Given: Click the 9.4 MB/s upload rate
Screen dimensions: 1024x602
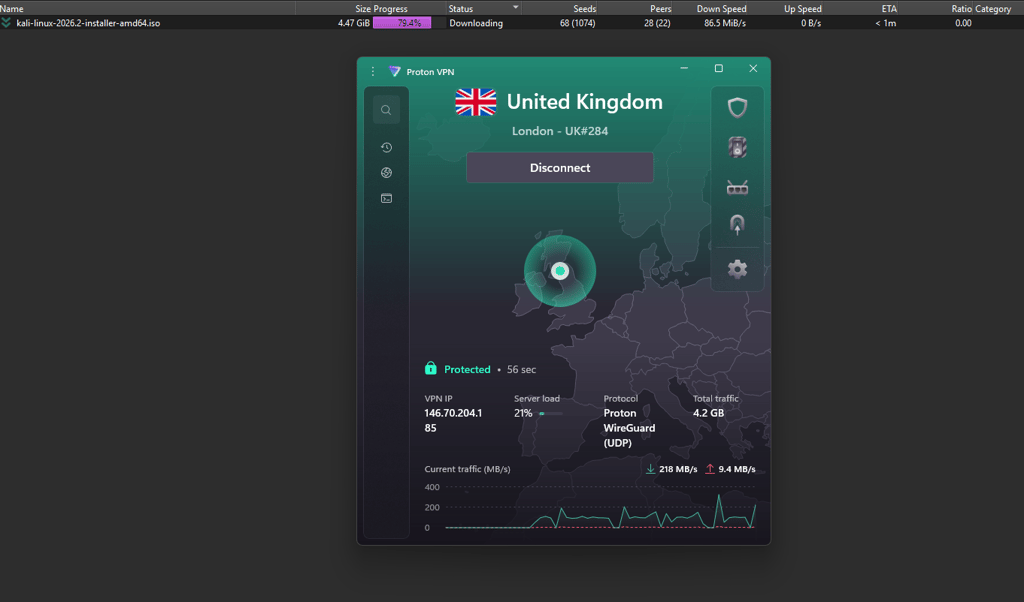Looking at the screenshot, I should [x=737, y=469].
